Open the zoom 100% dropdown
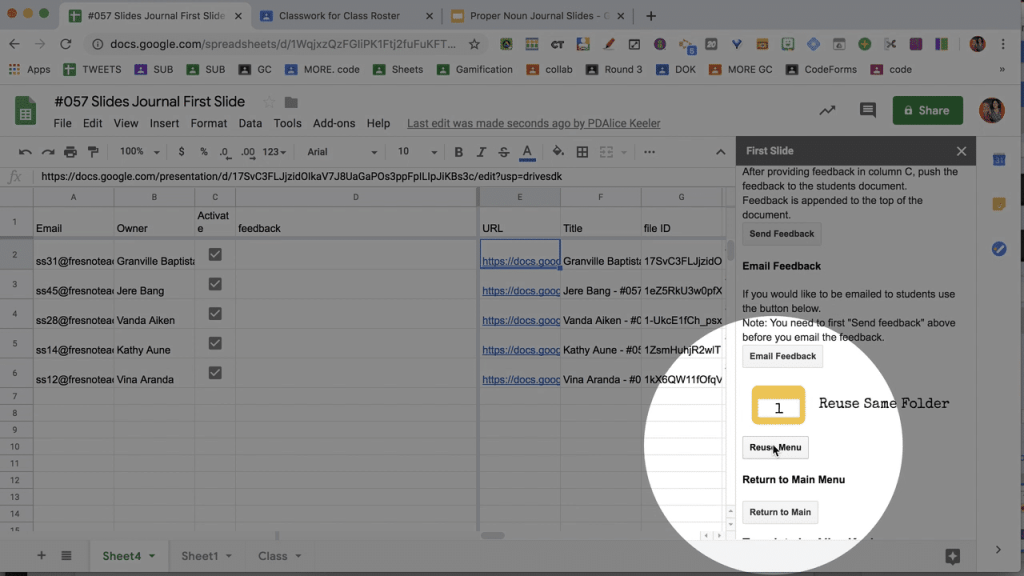The width and height of the screenshot is (1024, 576). click(x=139, y=152)
